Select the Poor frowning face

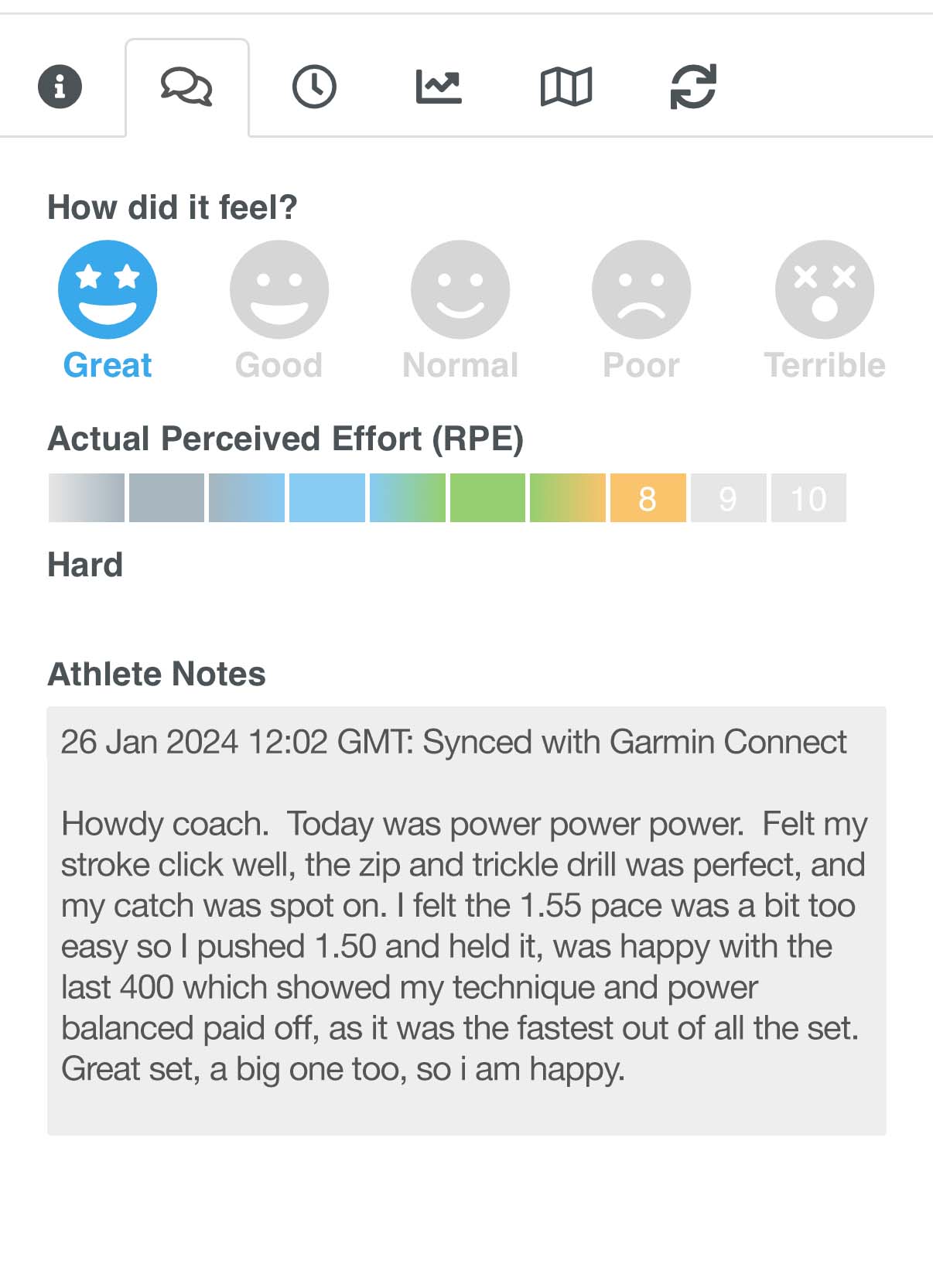pos(641,289)
